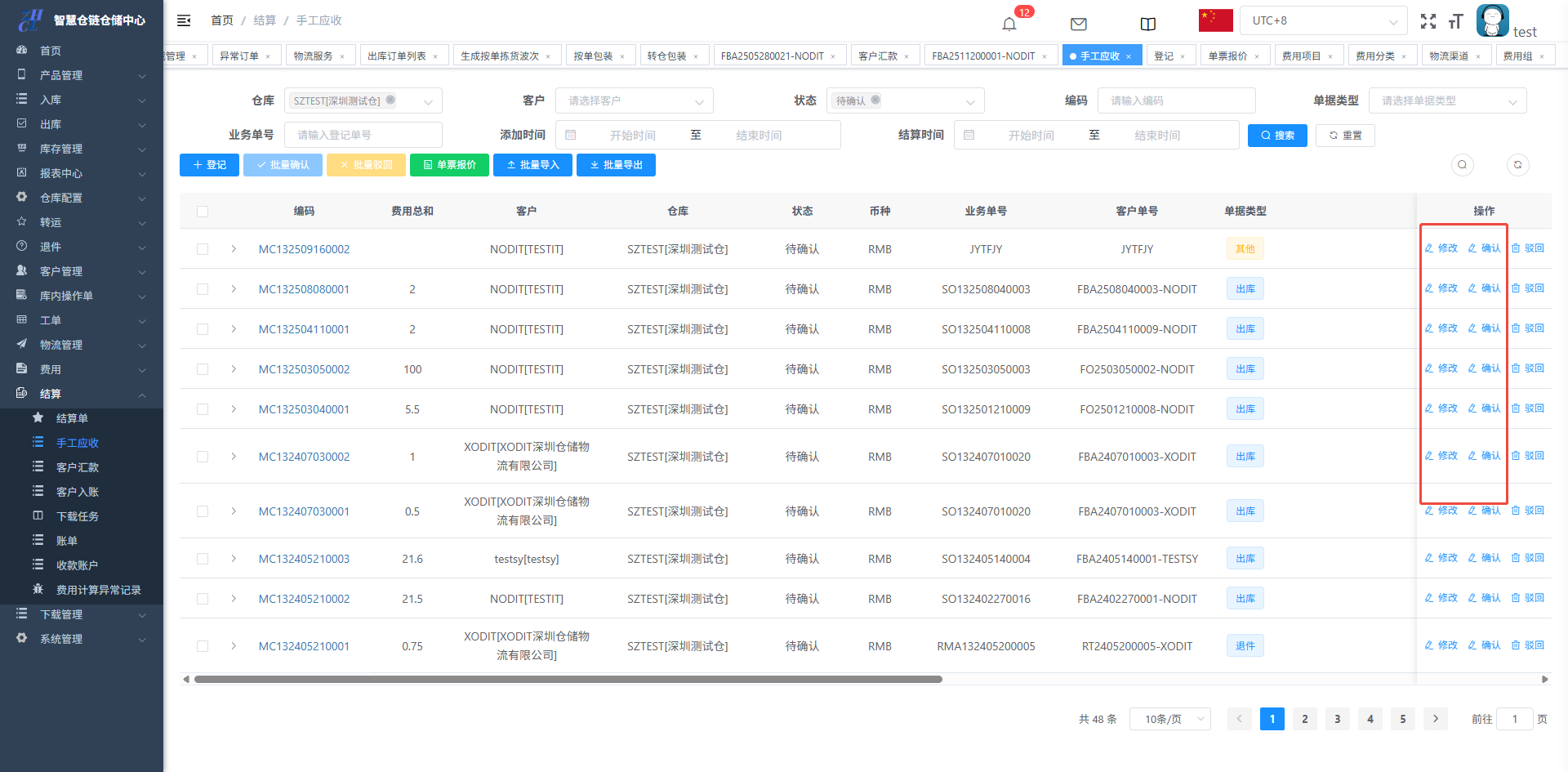
Task: Click the book documentation icon
Action: click(1148, 24)
